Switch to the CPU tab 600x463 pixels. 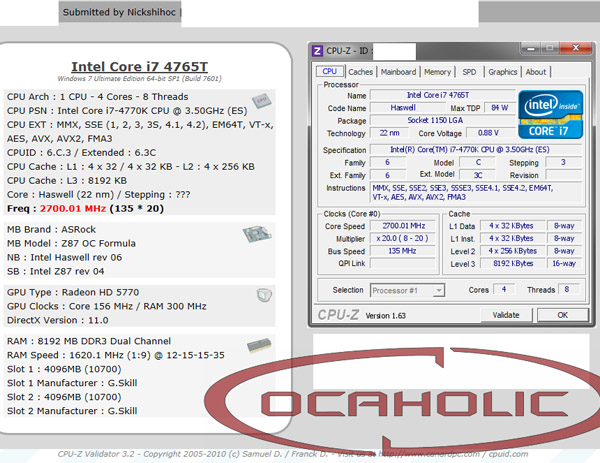point(329,72)
